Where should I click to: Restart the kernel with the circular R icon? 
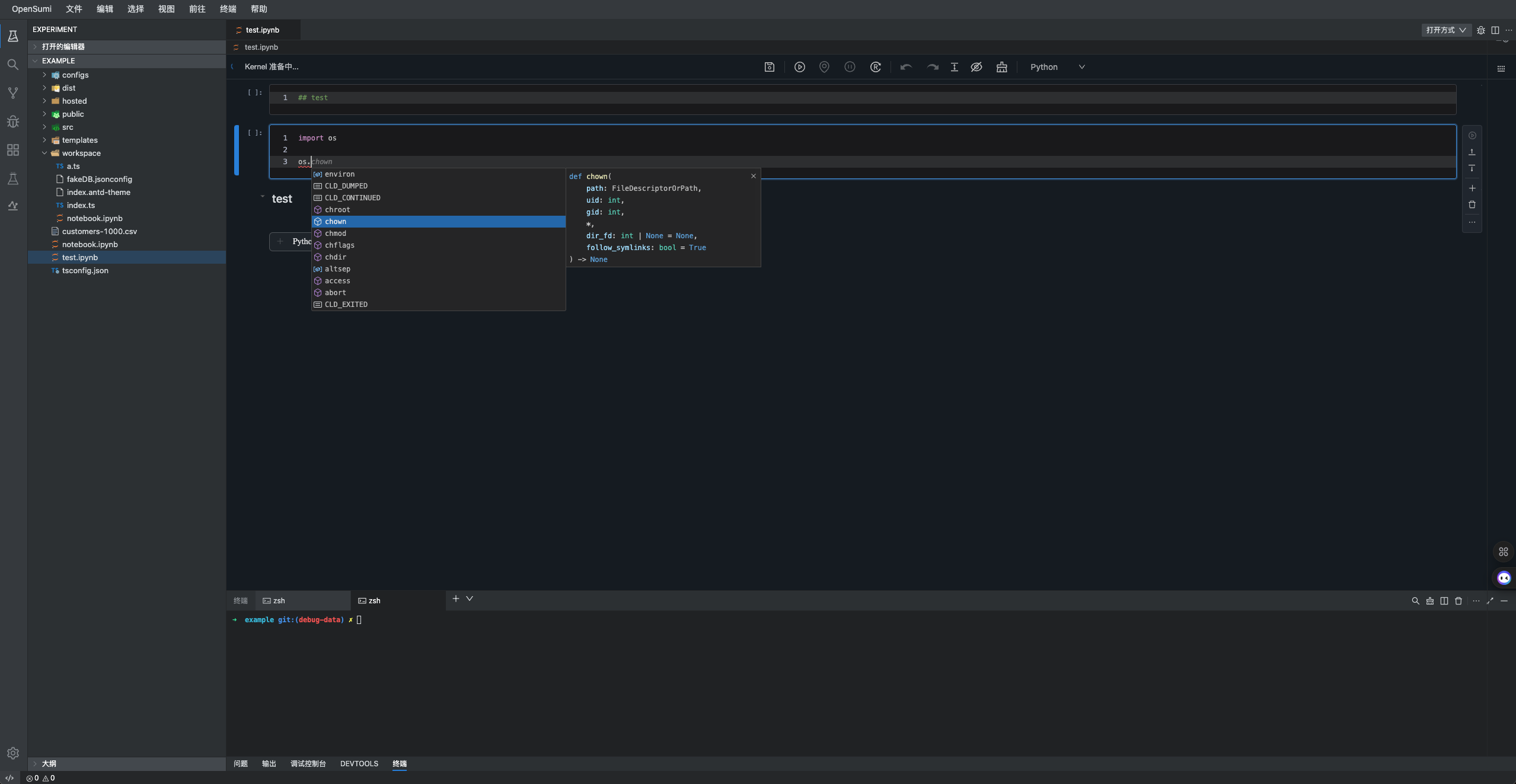(x=876, y=67)
